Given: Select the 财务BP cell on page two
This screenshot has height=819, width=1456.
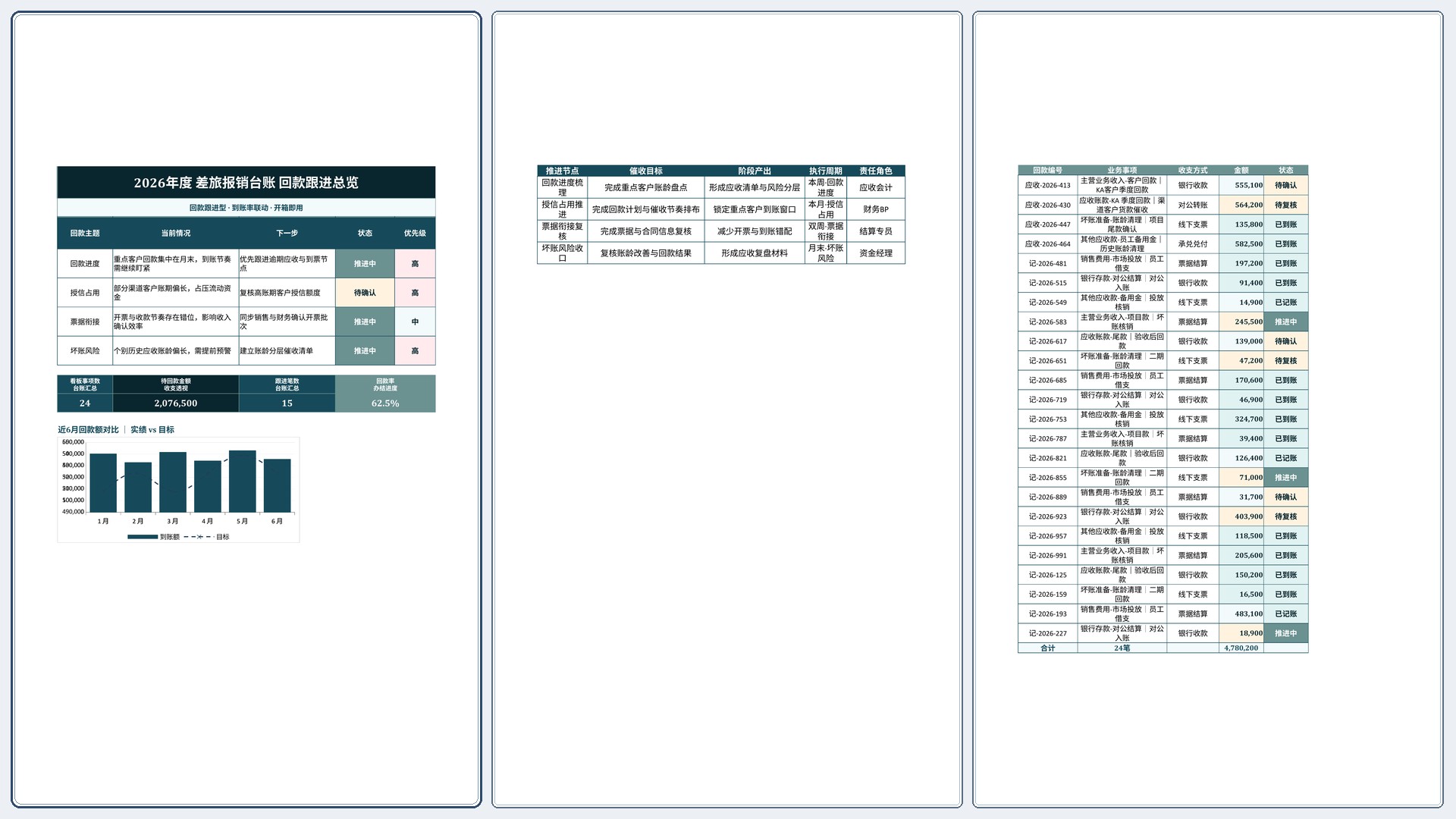Looking at the screenshot, I should coord(875,209).
